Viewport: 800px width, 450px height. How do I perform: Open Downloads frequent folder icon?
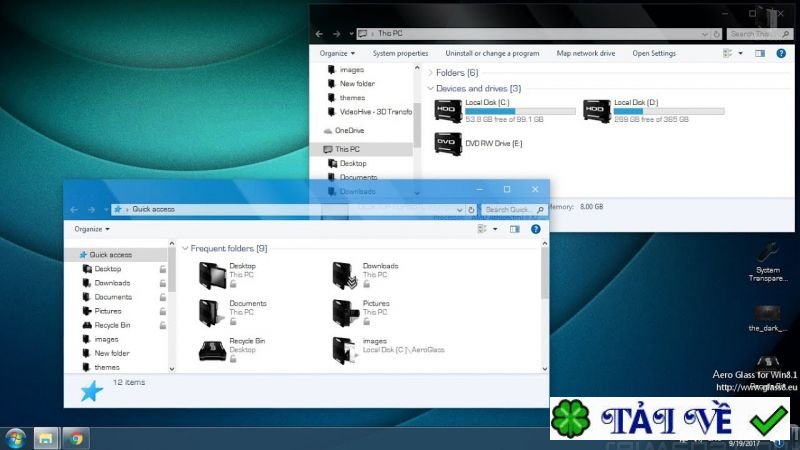coord(345,276)
